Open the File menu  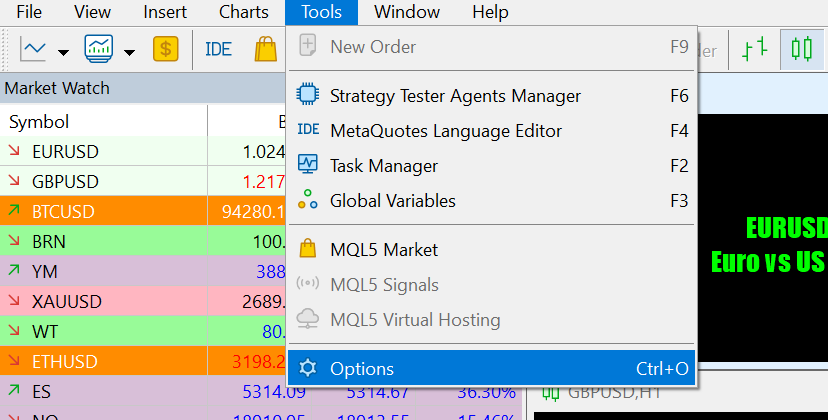[29, 12]
